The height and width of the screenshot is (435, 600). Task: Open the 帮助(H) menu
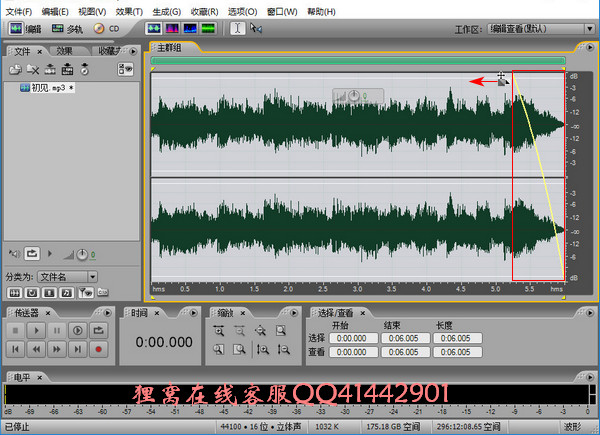[x=321, y=11]
